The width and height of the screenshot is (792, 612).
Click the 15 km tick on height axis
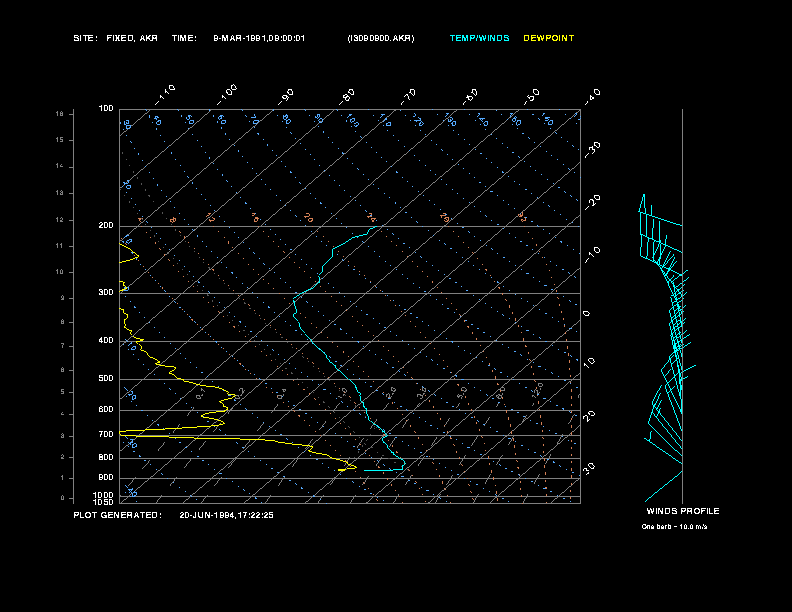pyautogui.click(x=60, y=140)
